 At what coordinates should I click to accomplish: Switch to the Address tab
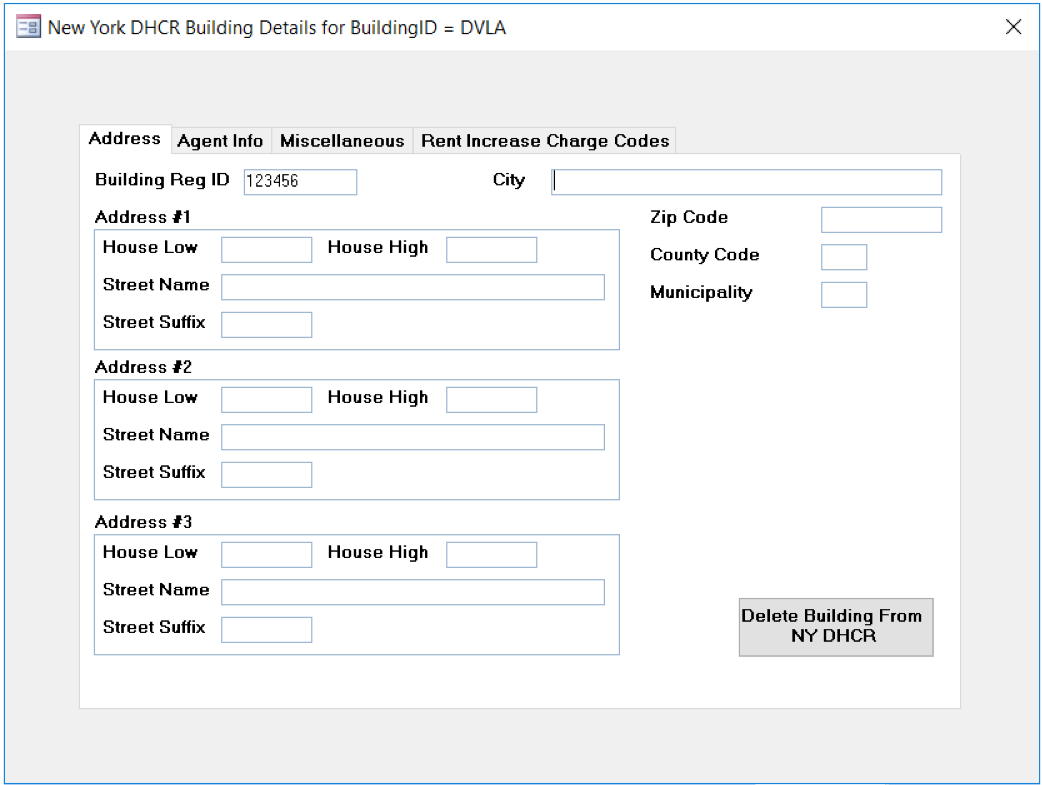click(x=125, y=139)
